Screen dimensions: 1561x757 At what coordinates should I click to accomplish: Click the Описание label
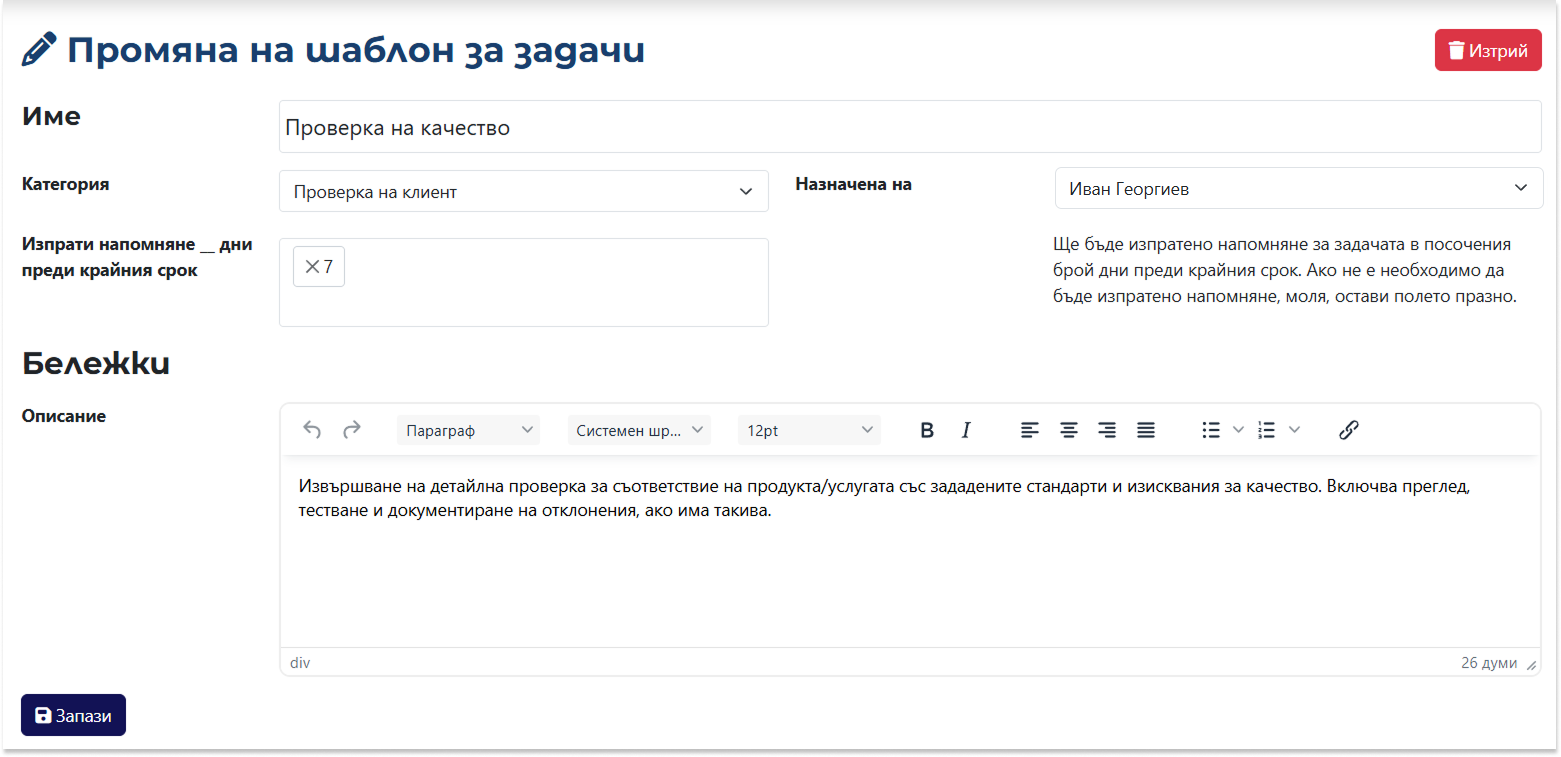coord(64,415)
